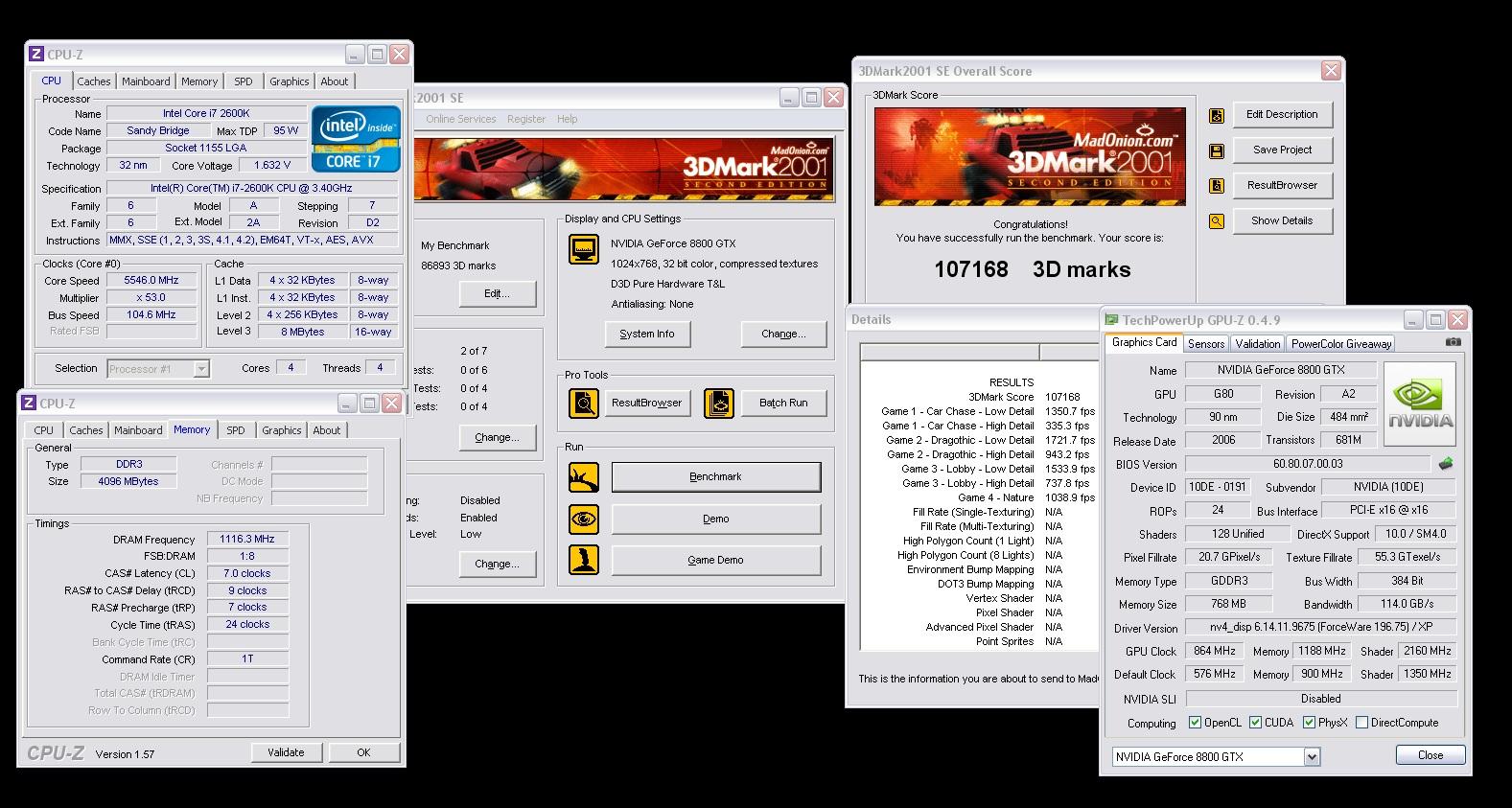Click Change button in Display and CPU Settings
This screenshot has width=1512, height=808.
coord(783,334)
